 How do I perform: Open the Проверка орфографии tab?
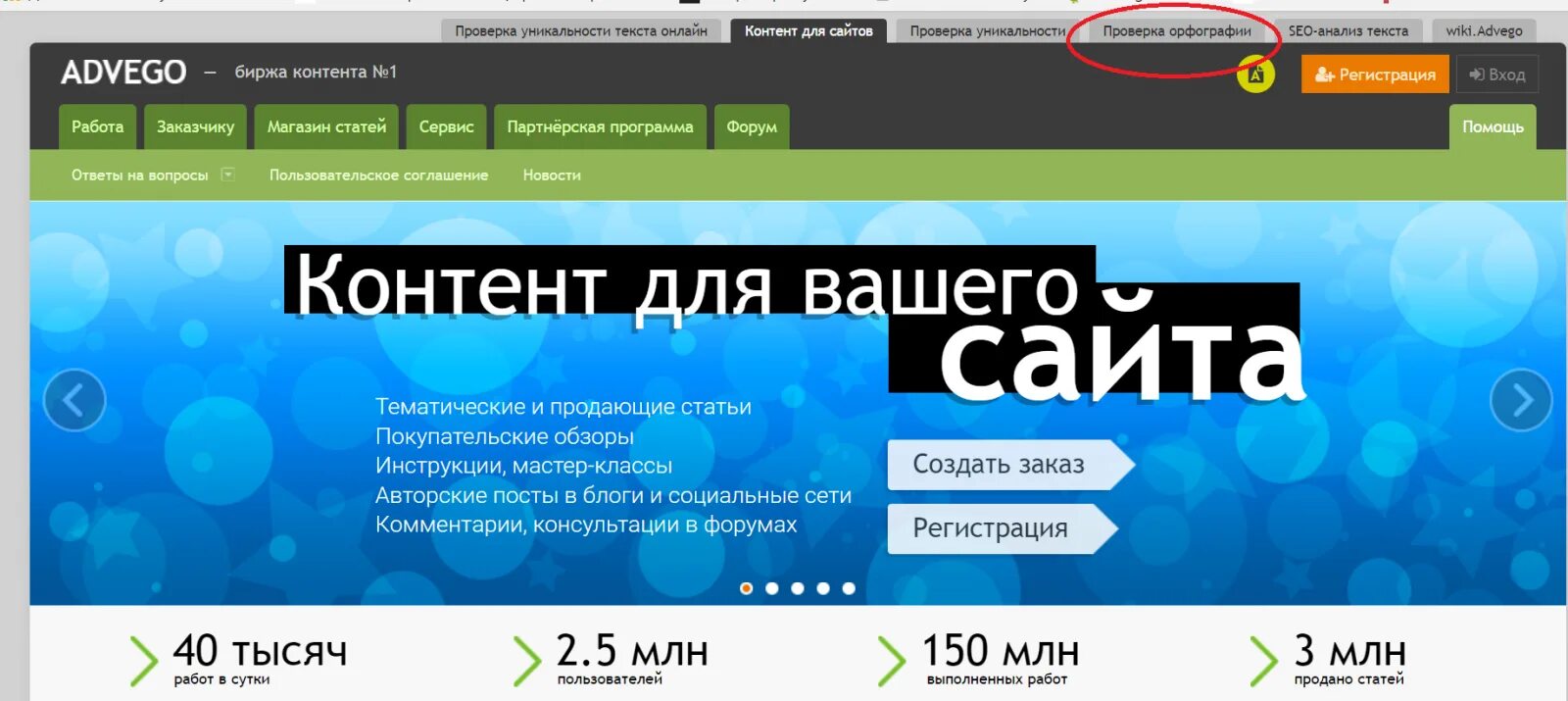tap(1177, 31)
